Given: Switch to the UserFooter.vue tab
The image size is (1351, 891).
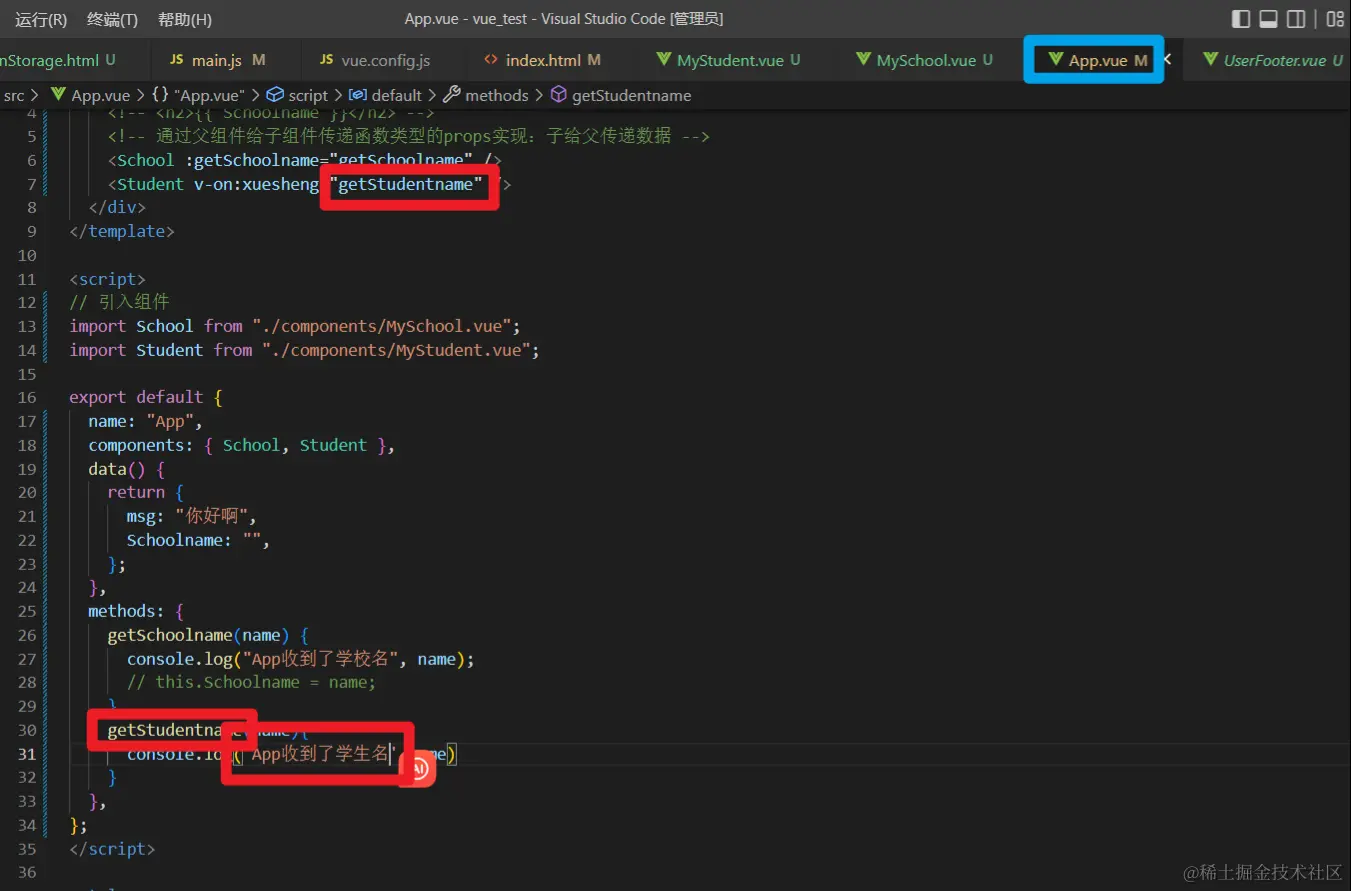Looking at the screenshot, I should click(x=1273, y=60).
